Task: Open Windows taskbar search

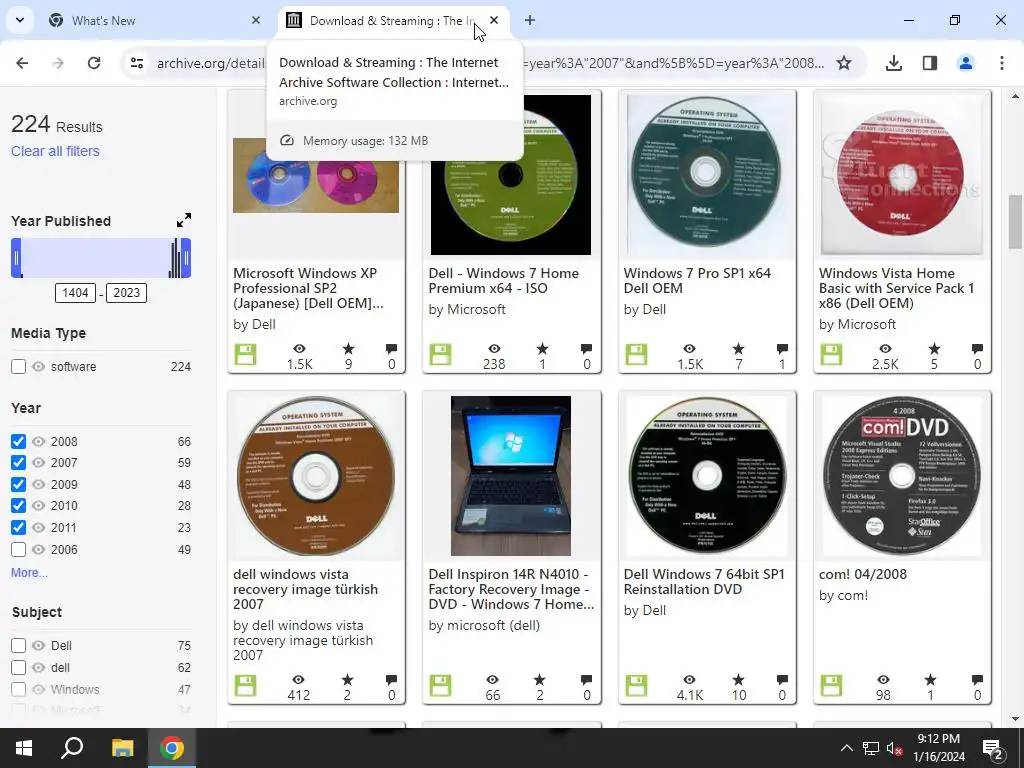Action: tap(72, 748)
